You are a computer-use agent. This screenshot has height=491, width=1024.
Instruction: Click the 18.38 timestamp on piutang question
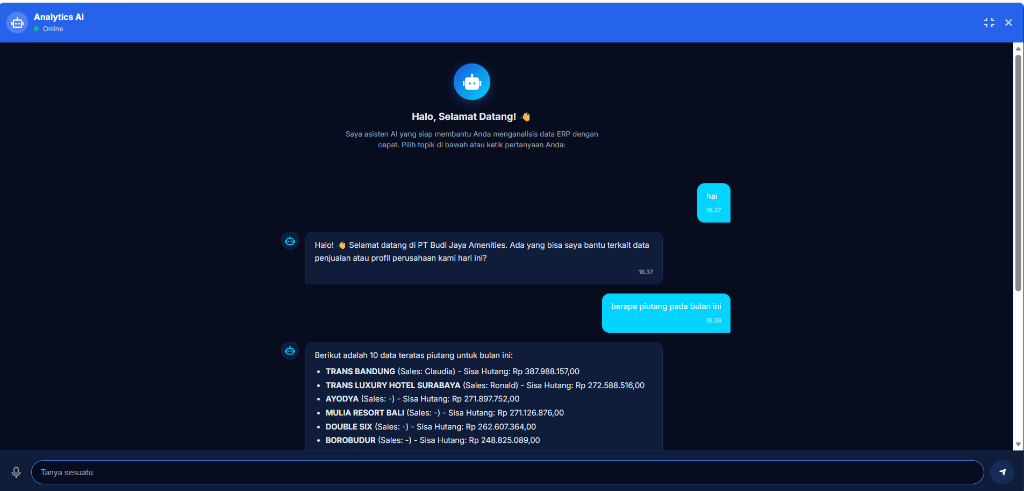point(713,321)
